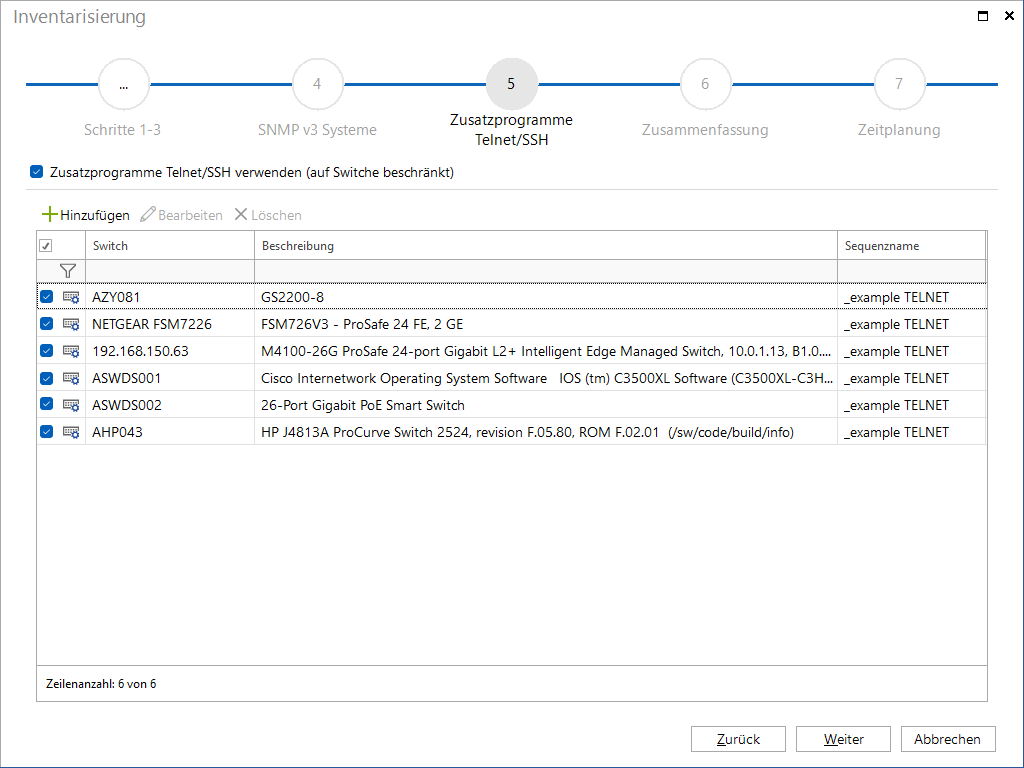
Task: Select the ASWDS001 switch cell
Action: (170, 378)
